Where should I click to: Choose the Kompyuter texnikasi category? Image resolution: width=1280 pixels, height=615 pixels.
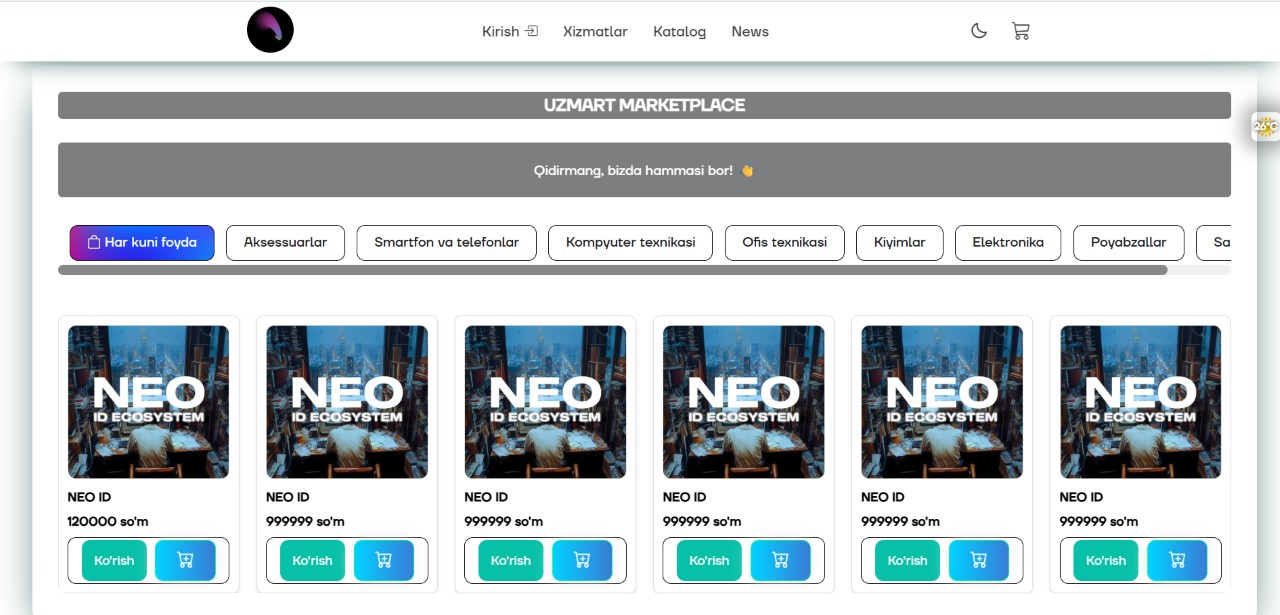point(630,243)
